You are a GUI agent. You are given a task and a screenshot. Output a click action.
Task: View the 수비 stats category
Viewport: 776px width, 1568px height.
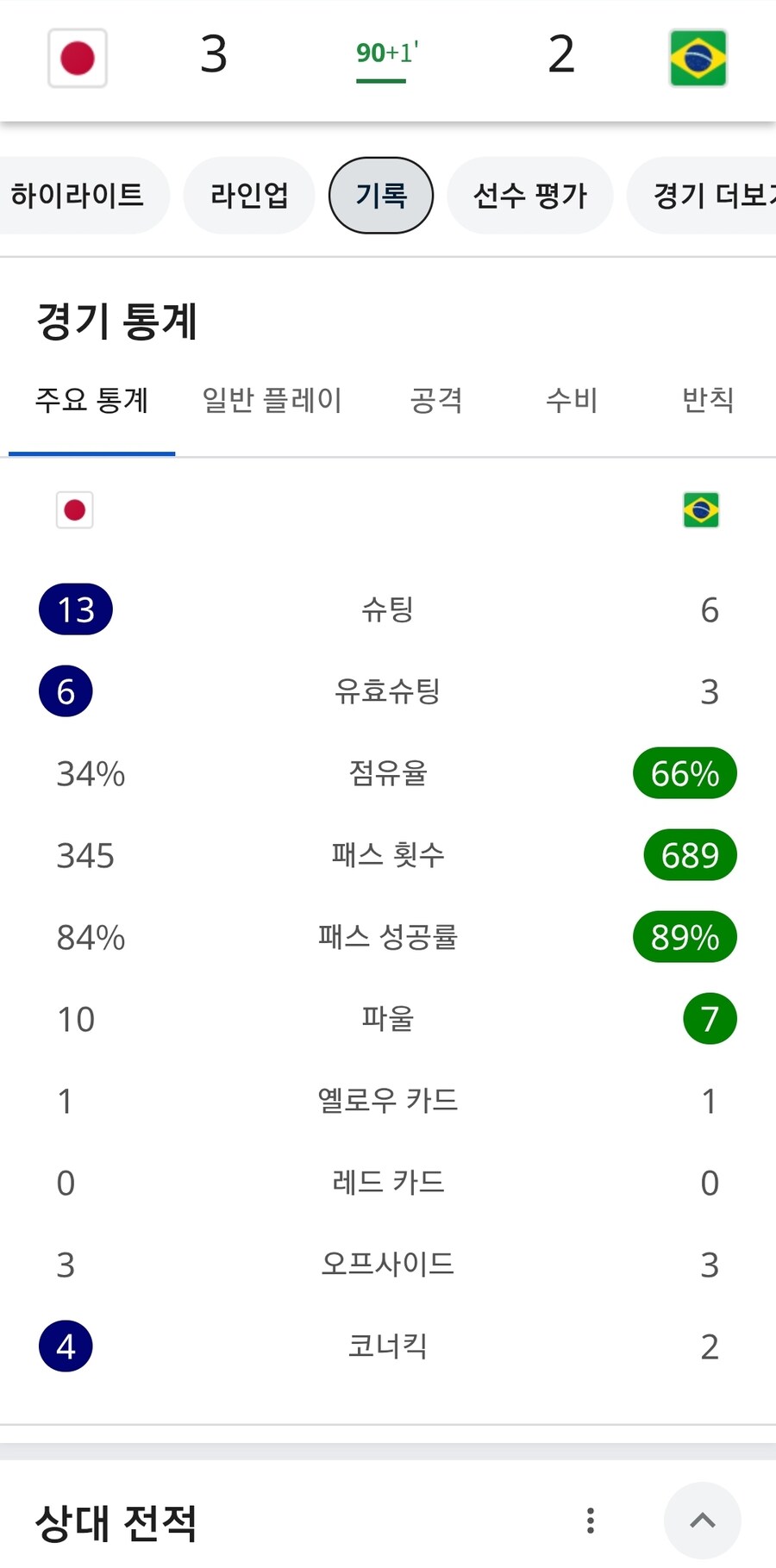tap(572, 401)
